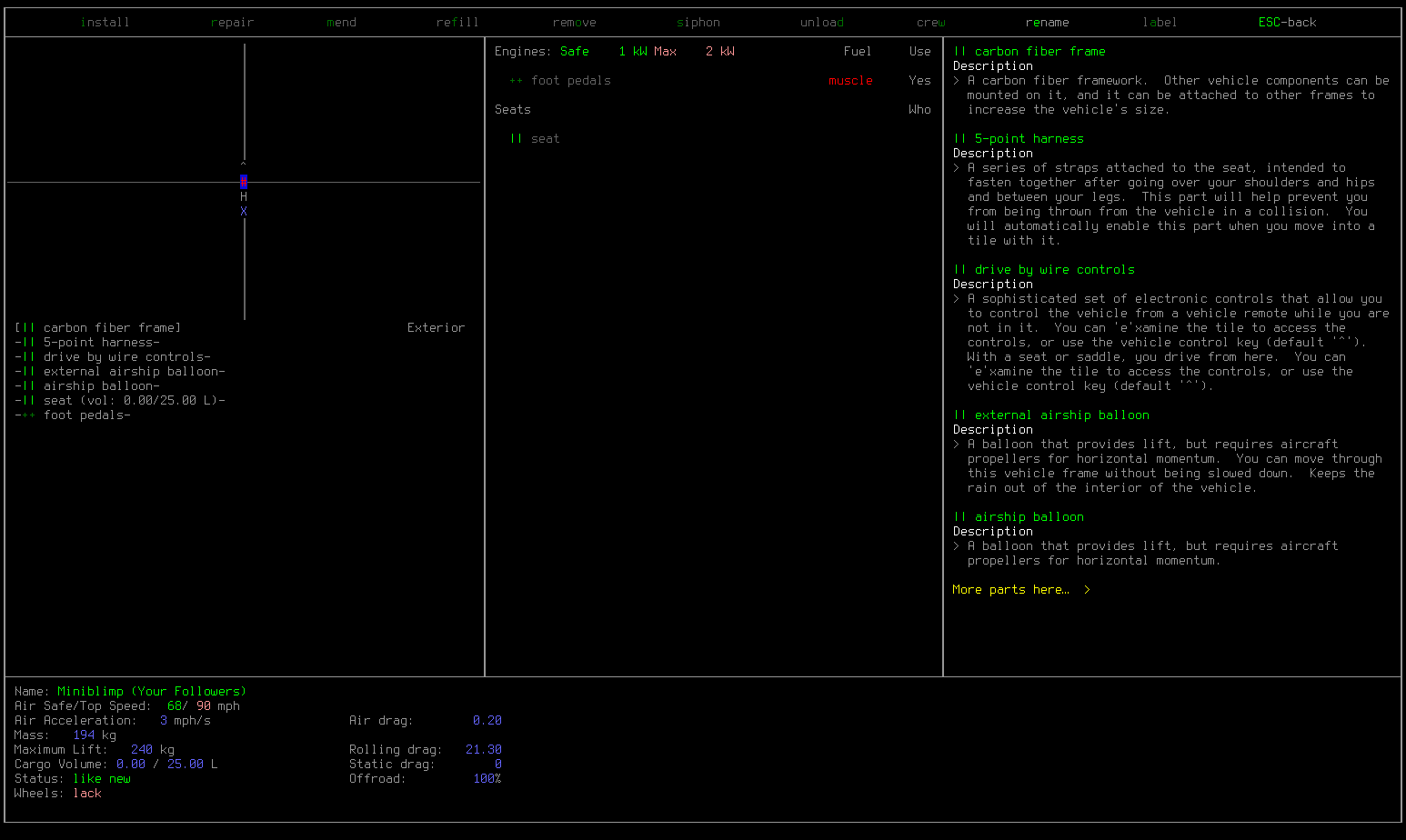The image size is (1406, 840).
Task: Click the Exterior label beside the parts list
Action: point(436,327)
